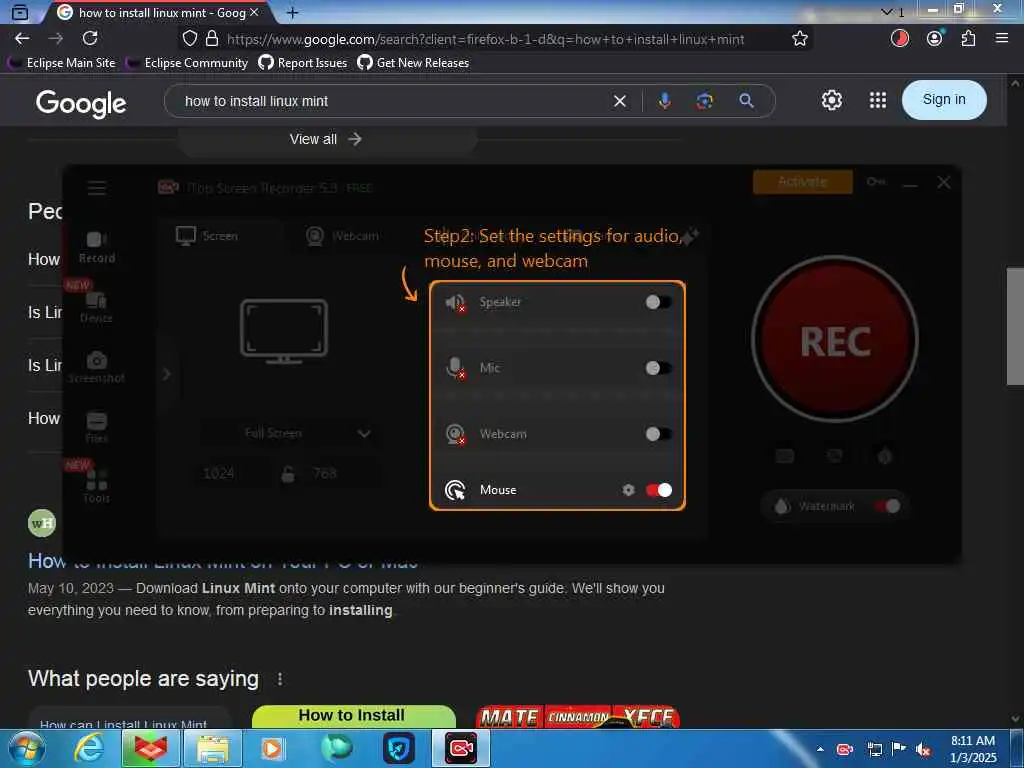Click the aspect ratio lock icon

click(287, 473)
